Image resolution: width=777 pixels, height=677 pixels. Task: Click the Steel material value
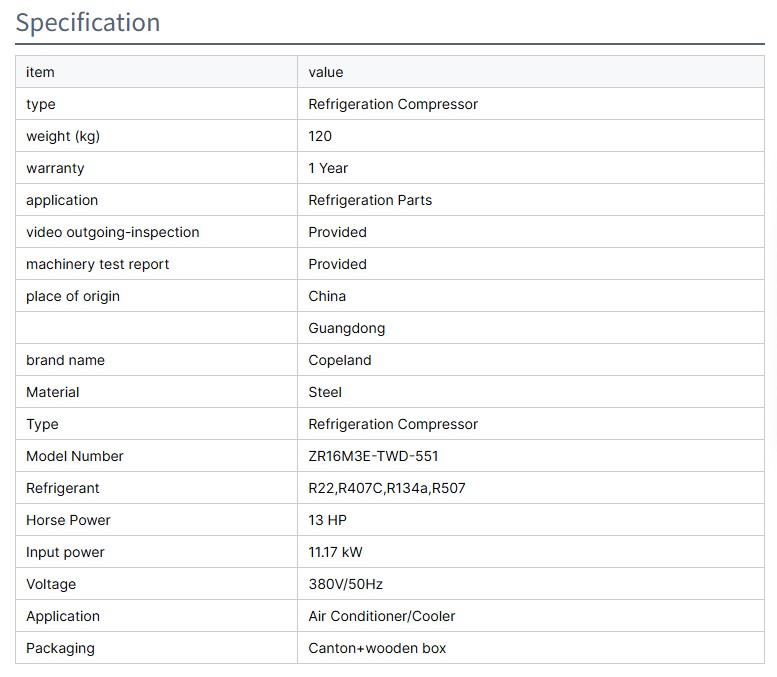325,392
